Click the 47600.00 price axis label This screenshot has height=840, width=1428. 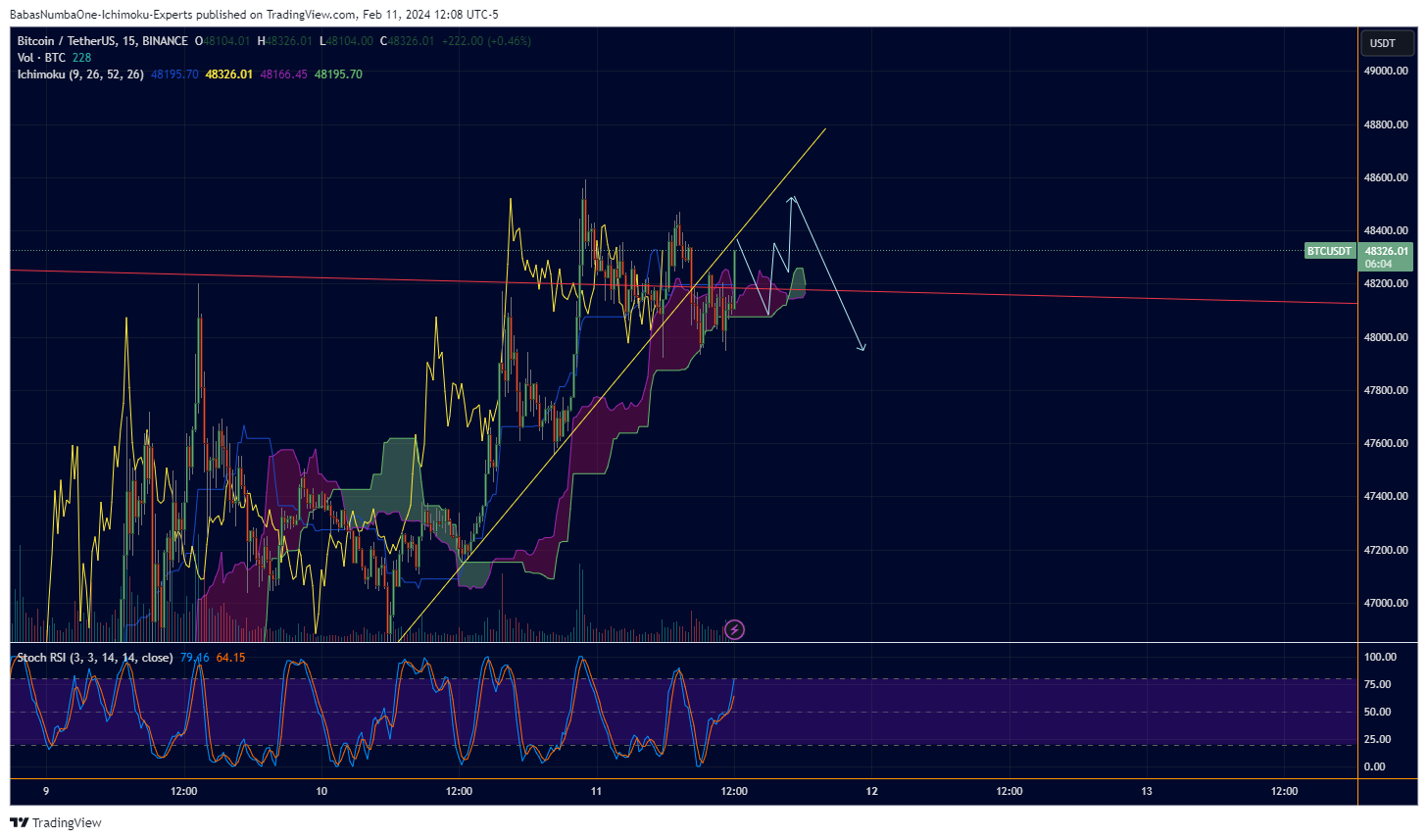click(1386, 443)
